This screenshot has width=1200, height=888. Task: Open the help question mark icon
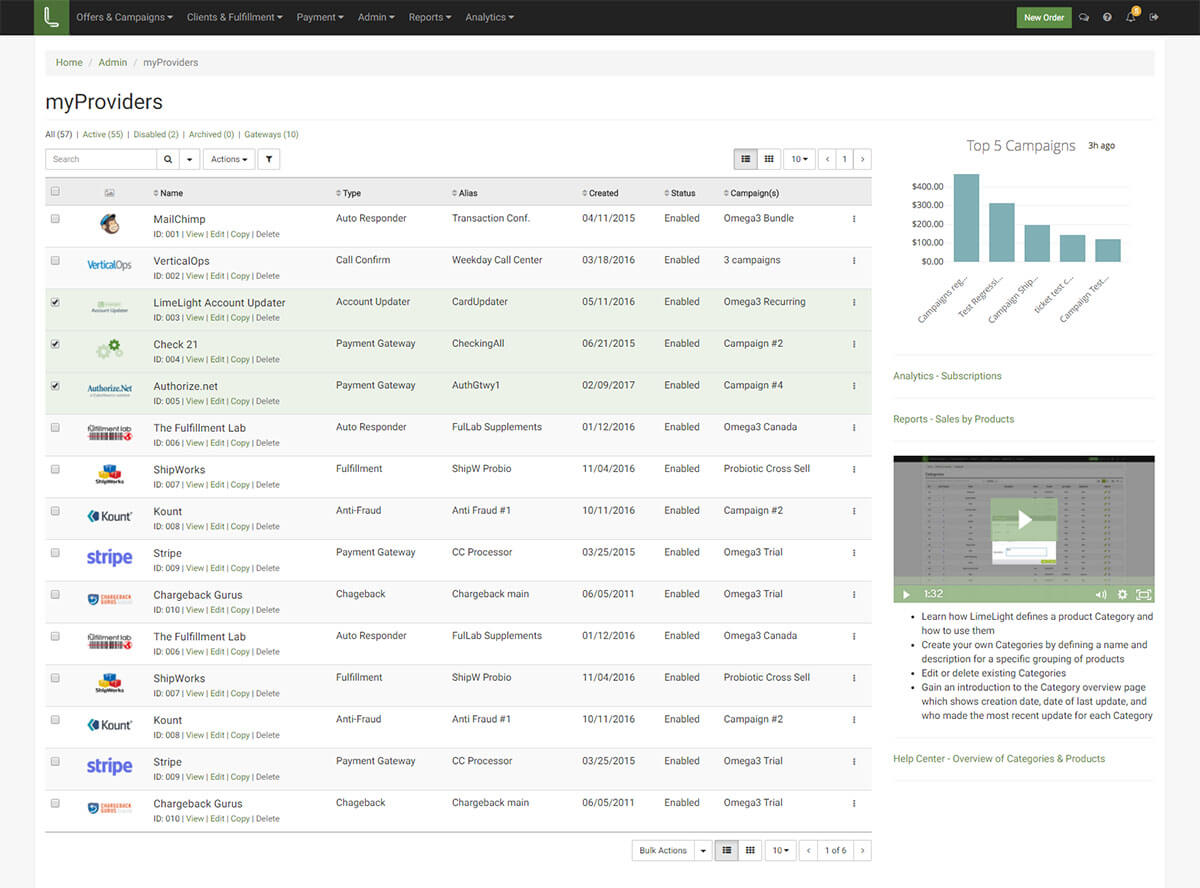(x=1107, y=17)
